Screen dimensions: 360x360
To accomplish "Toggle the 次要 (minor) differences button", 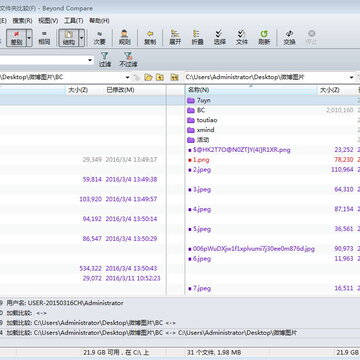I will pos(99,37).
